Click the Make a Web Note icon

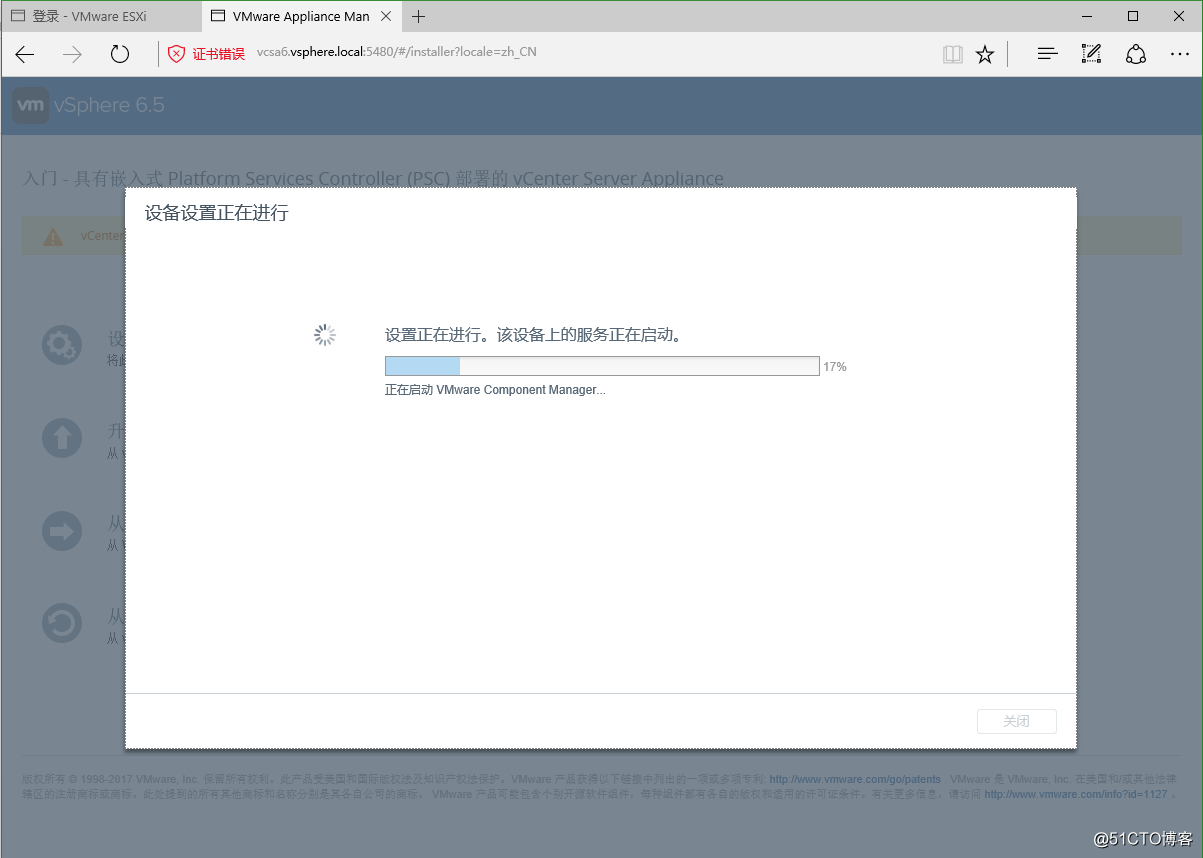click(1091, 54)
